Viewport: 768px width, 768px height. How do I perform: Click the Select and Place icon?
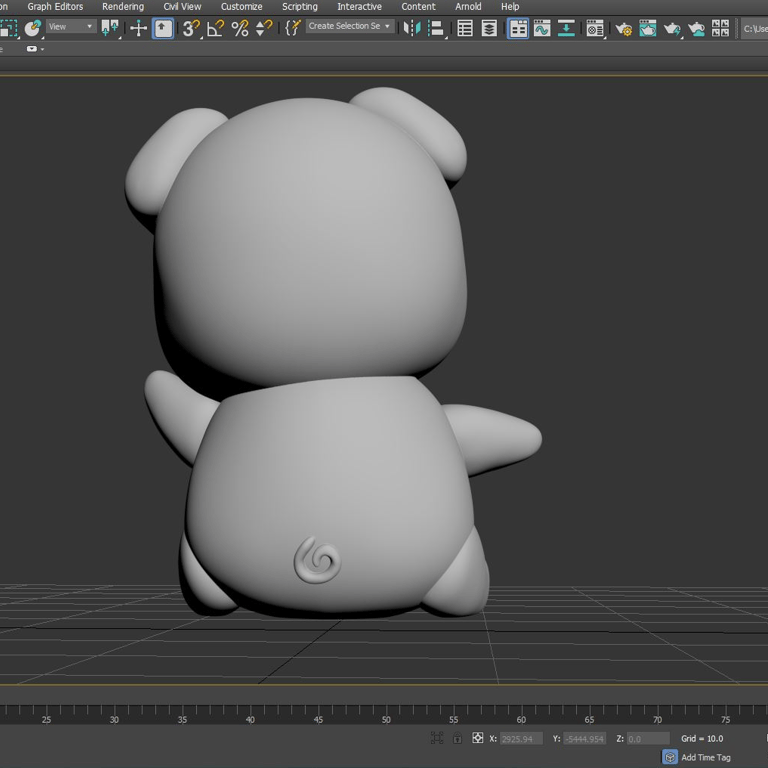[163, 28]
